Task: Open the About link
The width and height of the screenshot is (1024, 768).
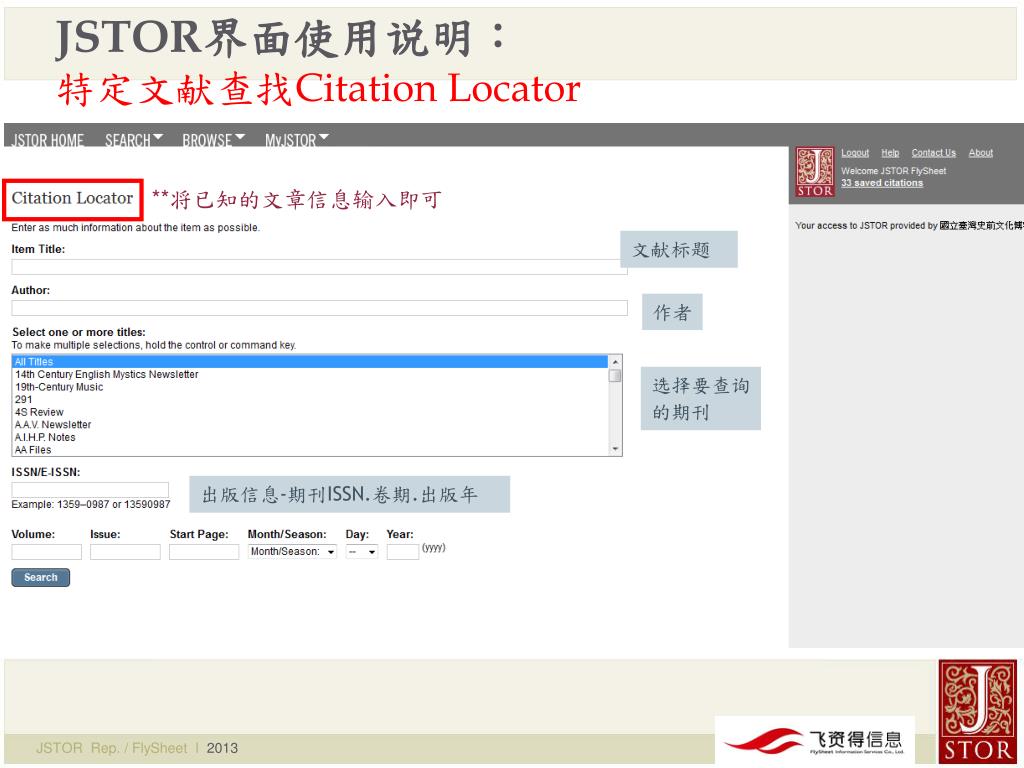Action: coord(981,153)
